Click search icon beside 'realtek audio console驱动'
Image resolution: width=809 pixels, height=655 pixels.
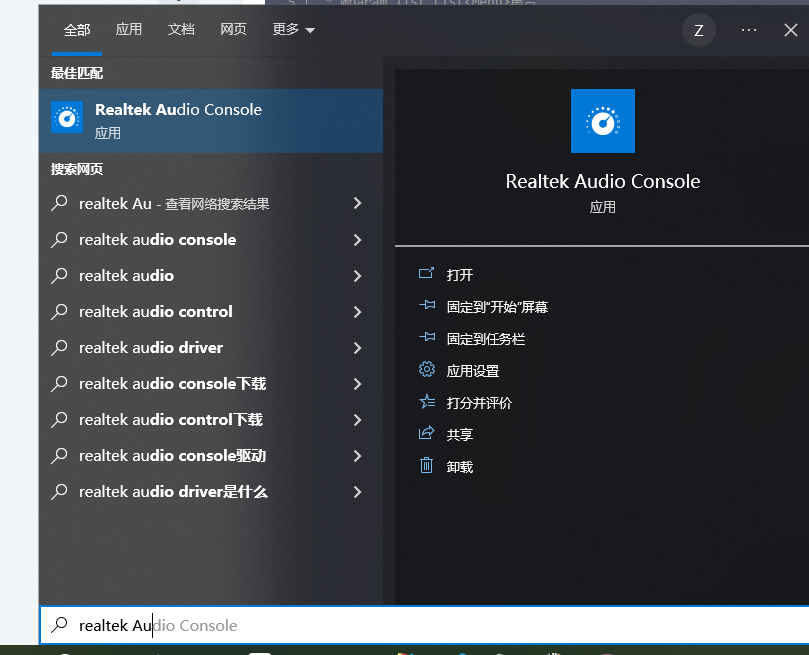tap(59, 455)
